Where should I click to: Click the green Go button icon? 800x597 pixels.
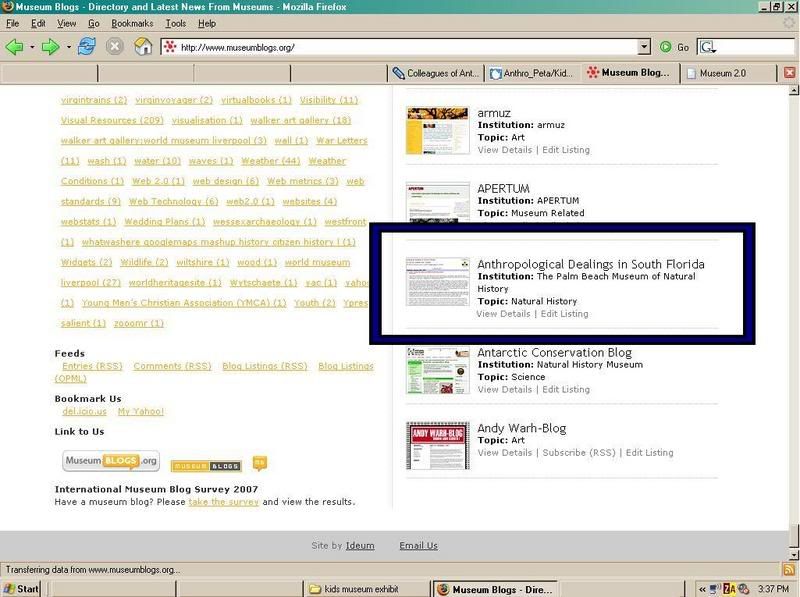(x=665, y=47)
